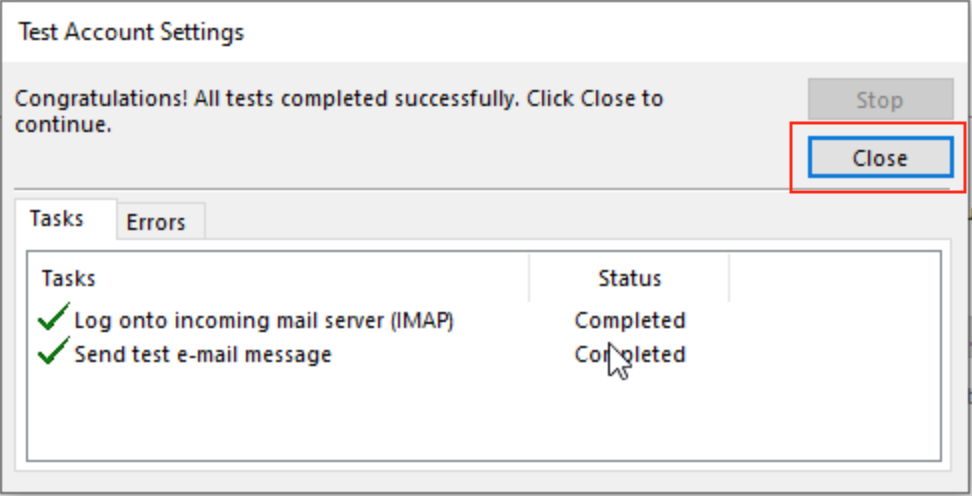Click the blank column header right of Status

point(834,277)
